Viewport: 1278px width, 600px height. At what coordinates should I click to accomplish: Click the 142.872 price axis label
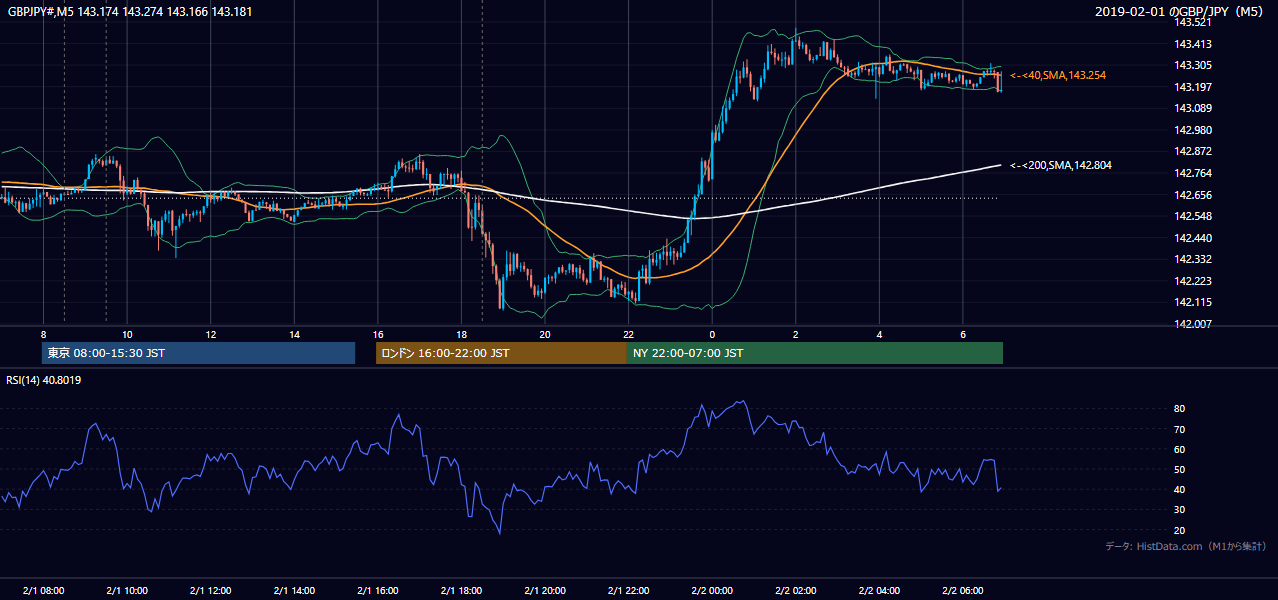click(x=1192, y=152)
